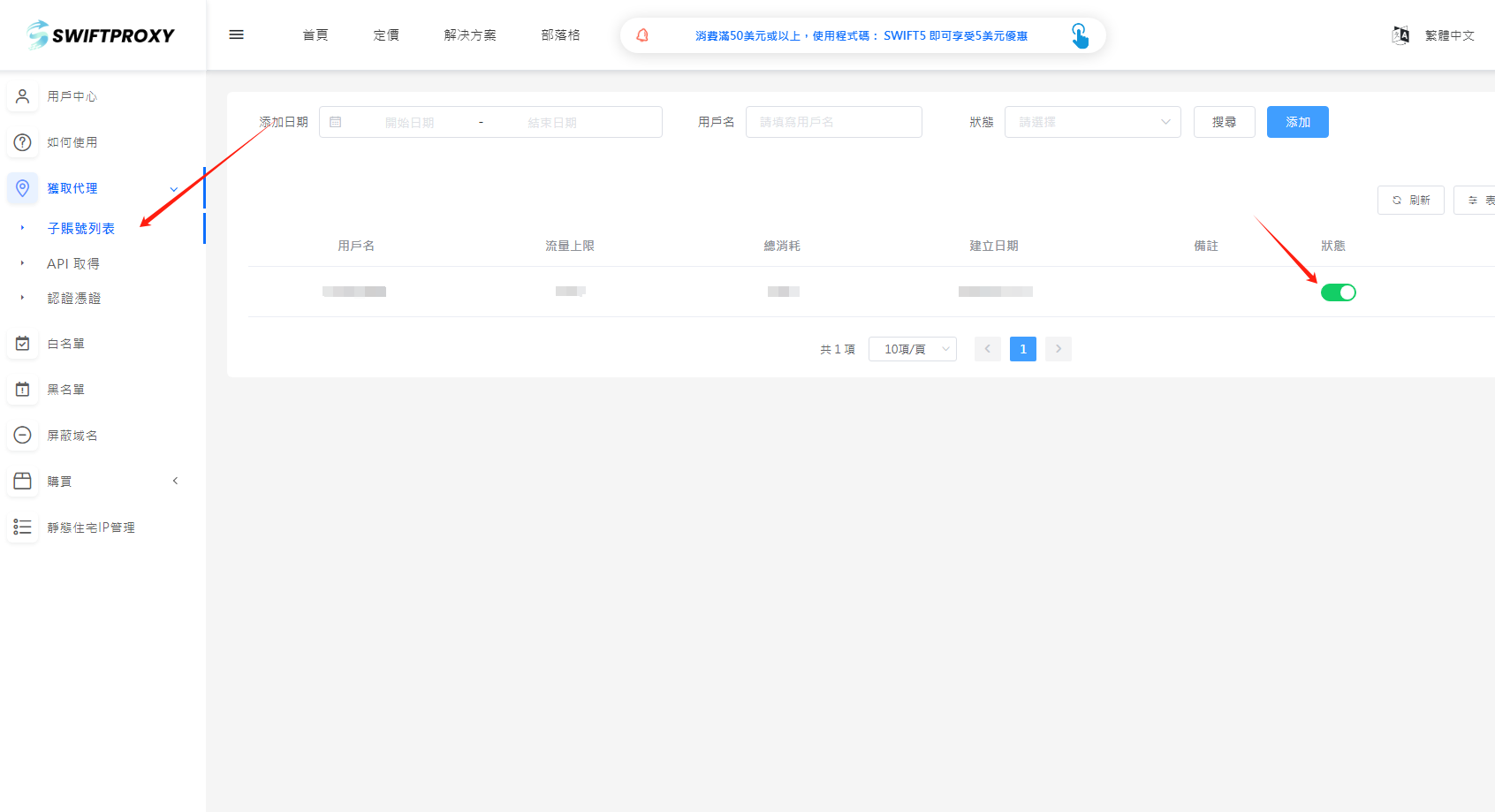Open 白名單 in the sidebar
The height and width of the screenshot is (812, 1495).
click(66, 344)
